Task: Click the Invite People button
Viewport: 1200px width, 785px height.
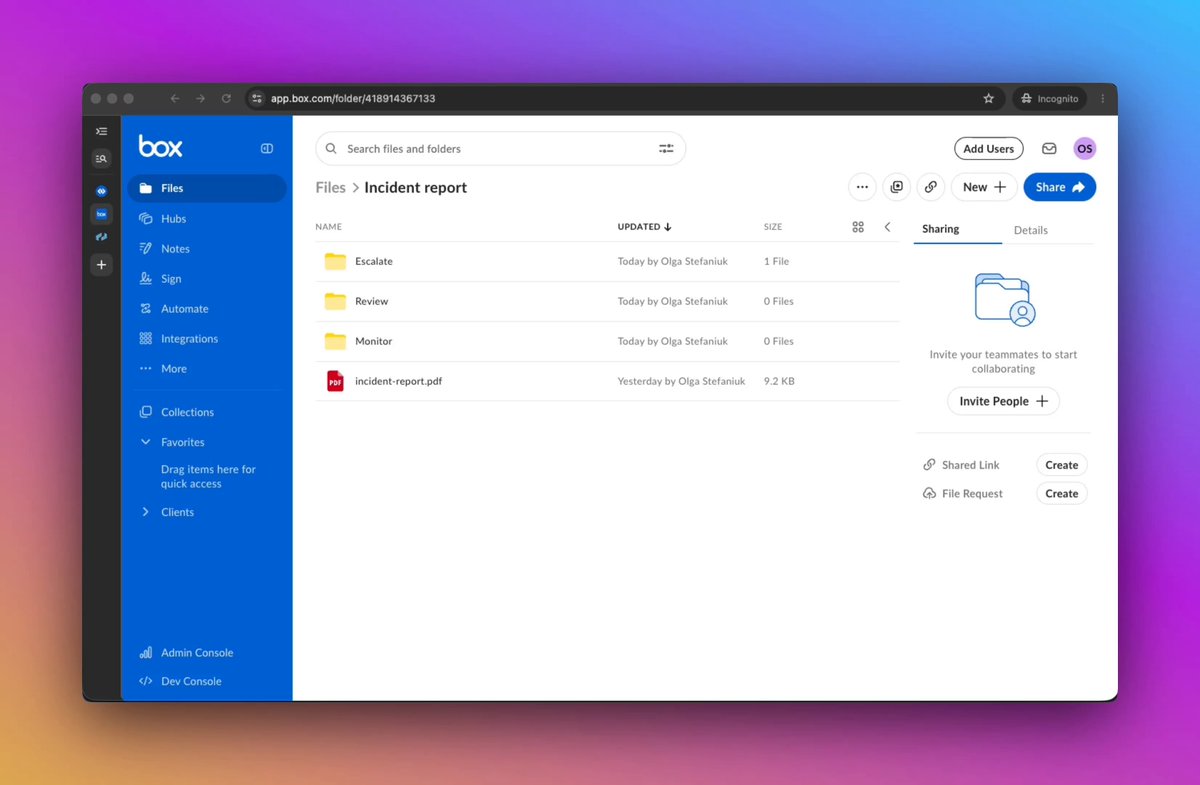Action: pos(1003,401)
